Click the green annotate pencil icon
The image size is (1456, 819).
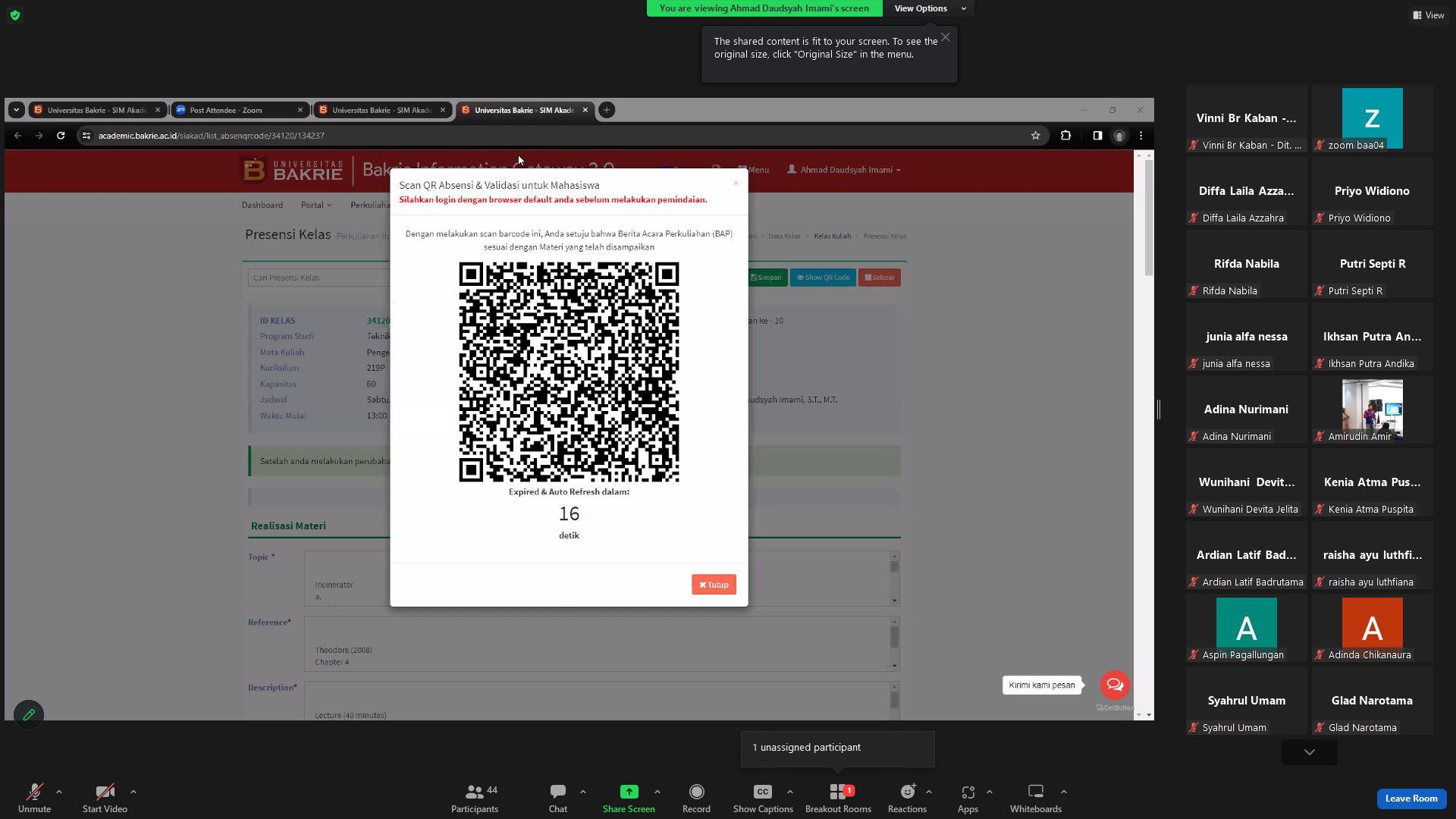click(29, 714)
